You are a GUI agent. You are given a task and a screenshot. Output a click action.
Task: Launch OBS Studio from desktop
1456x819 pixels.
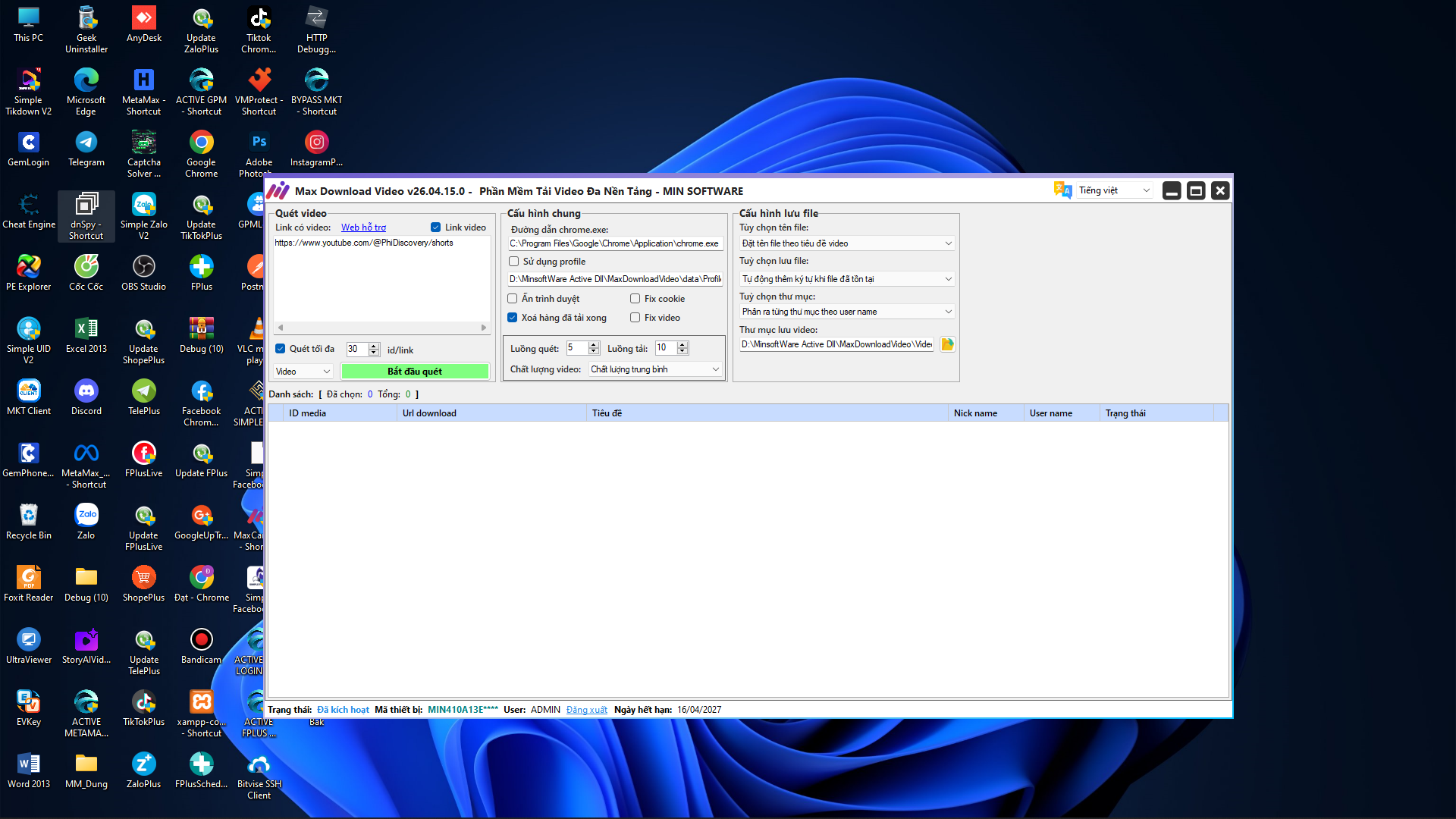144,274
